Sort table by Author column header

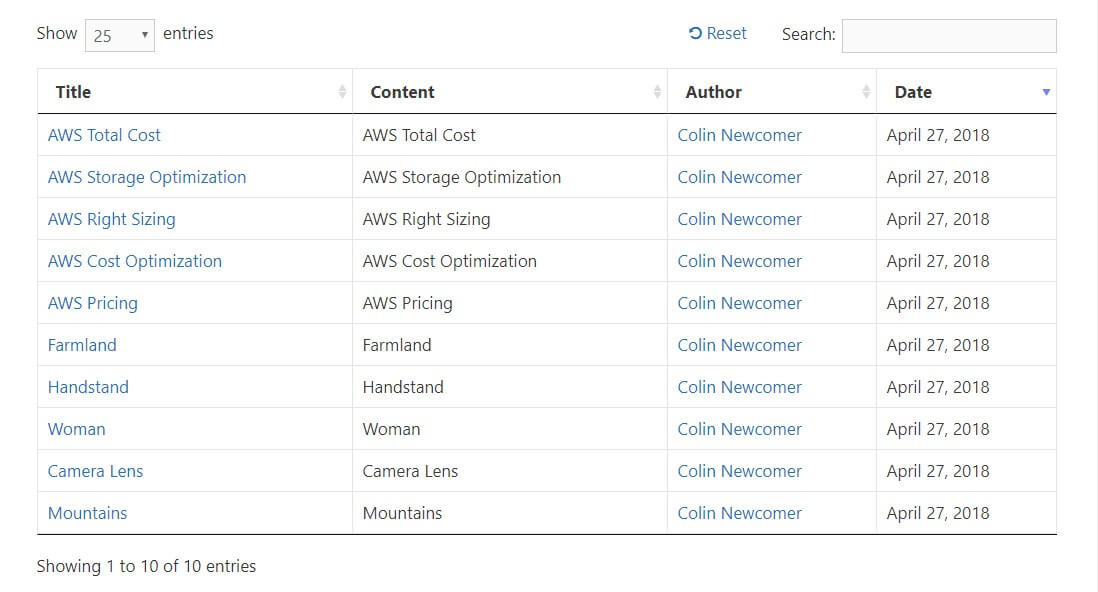pos(772,92)
